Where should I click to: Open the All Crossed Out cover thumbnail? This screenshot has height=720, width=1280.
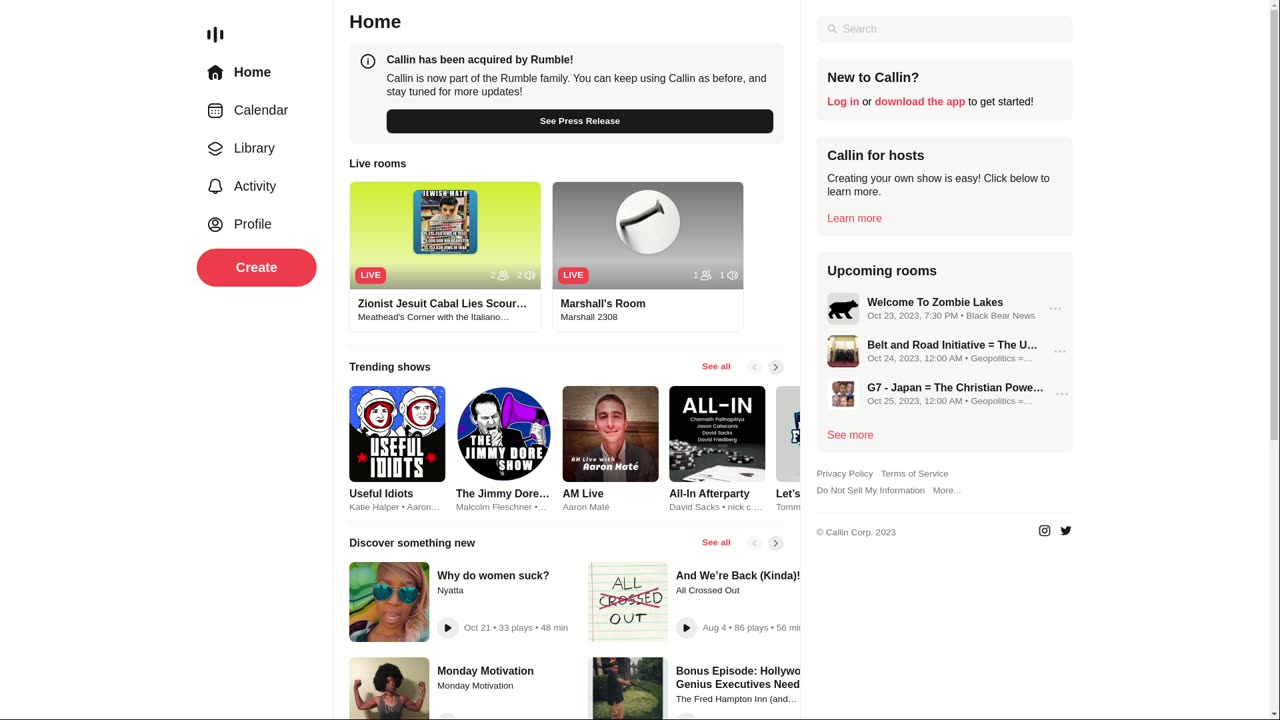(x=628, y=602)
